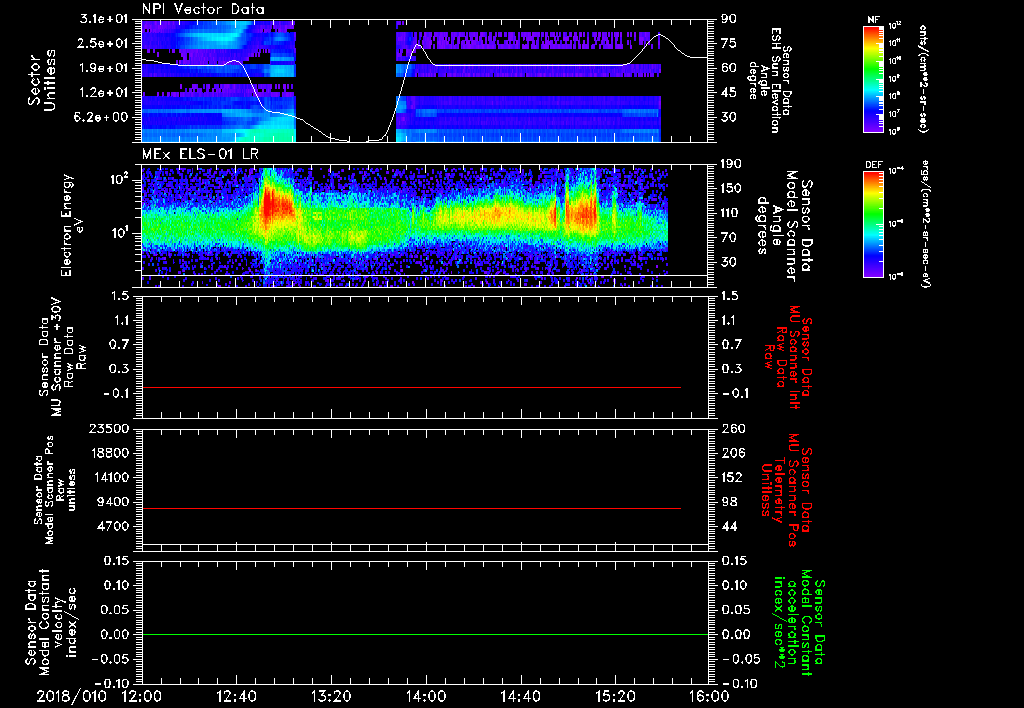
Task: Click the "2.5e+01" sector tick value
Action: pos(102,43)
